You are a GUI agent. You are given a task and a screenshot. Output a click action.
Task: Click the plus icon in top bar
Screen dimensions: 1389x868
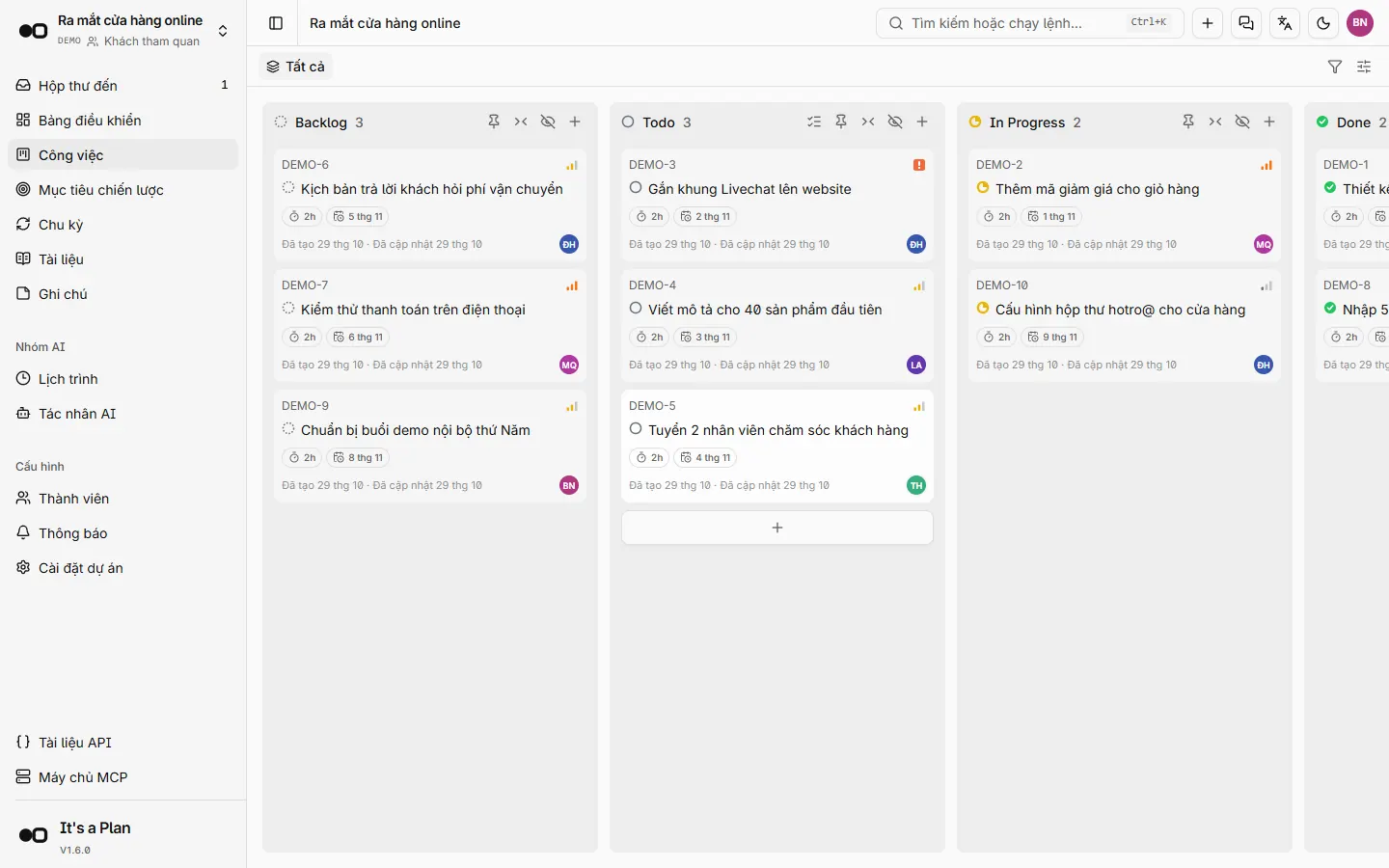1208,23
